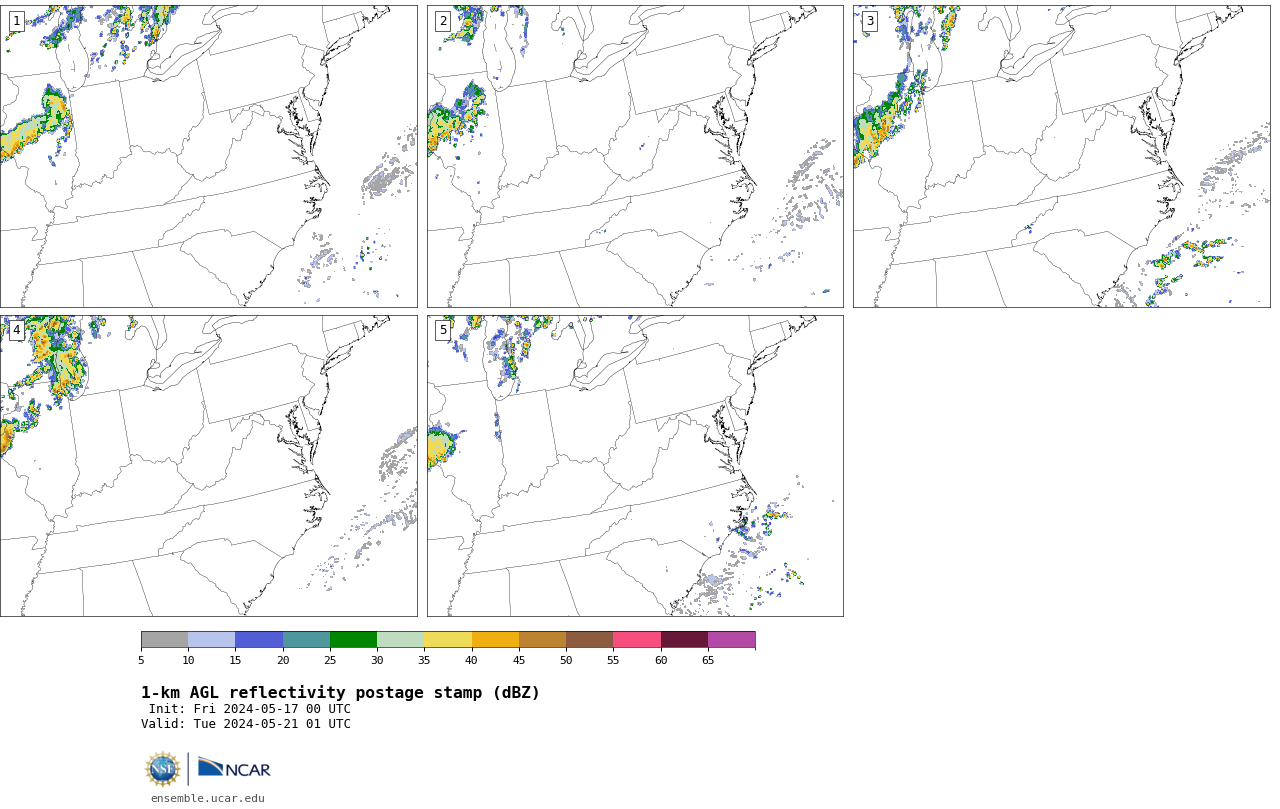Click the teal 20-25 dBZ swatch

(306, 640)
